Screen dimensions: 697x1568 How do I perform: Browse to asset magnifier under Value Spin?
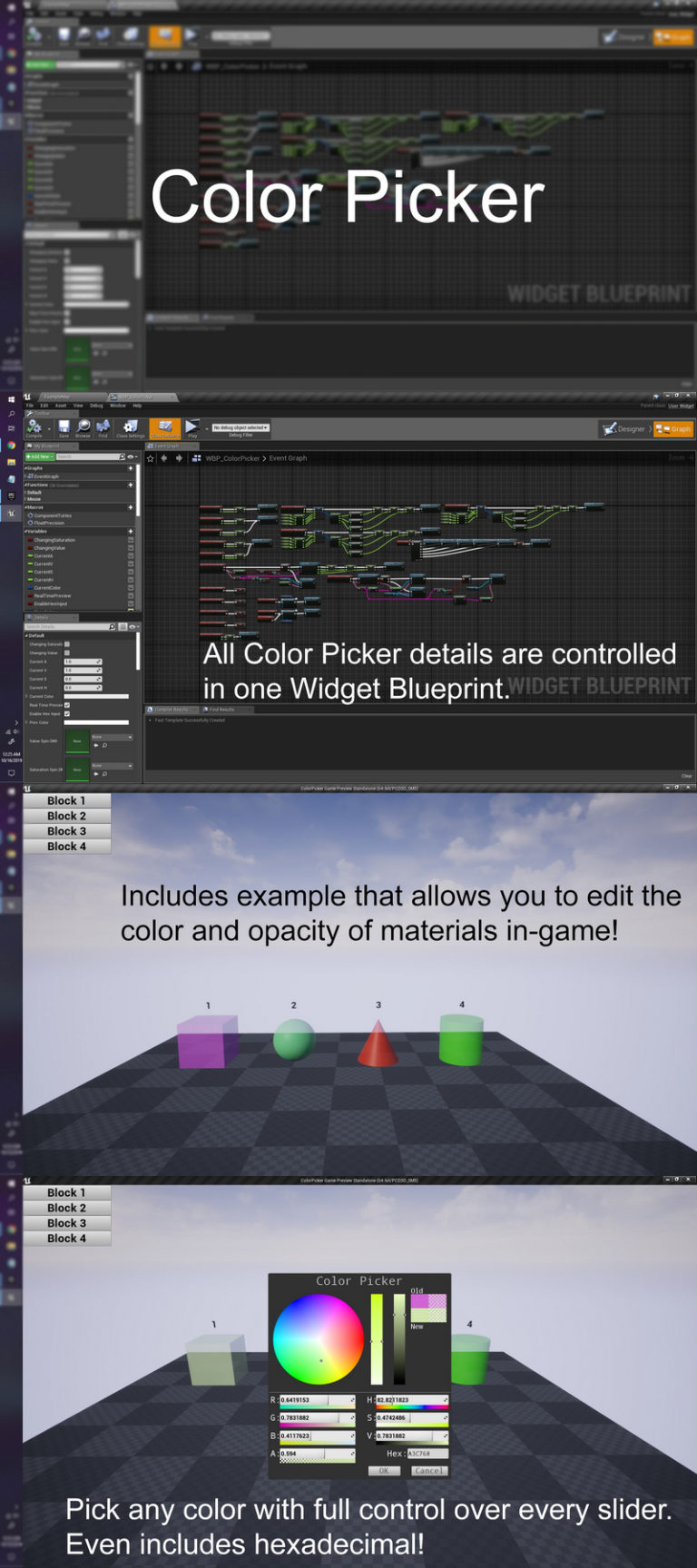click(104, 745)
